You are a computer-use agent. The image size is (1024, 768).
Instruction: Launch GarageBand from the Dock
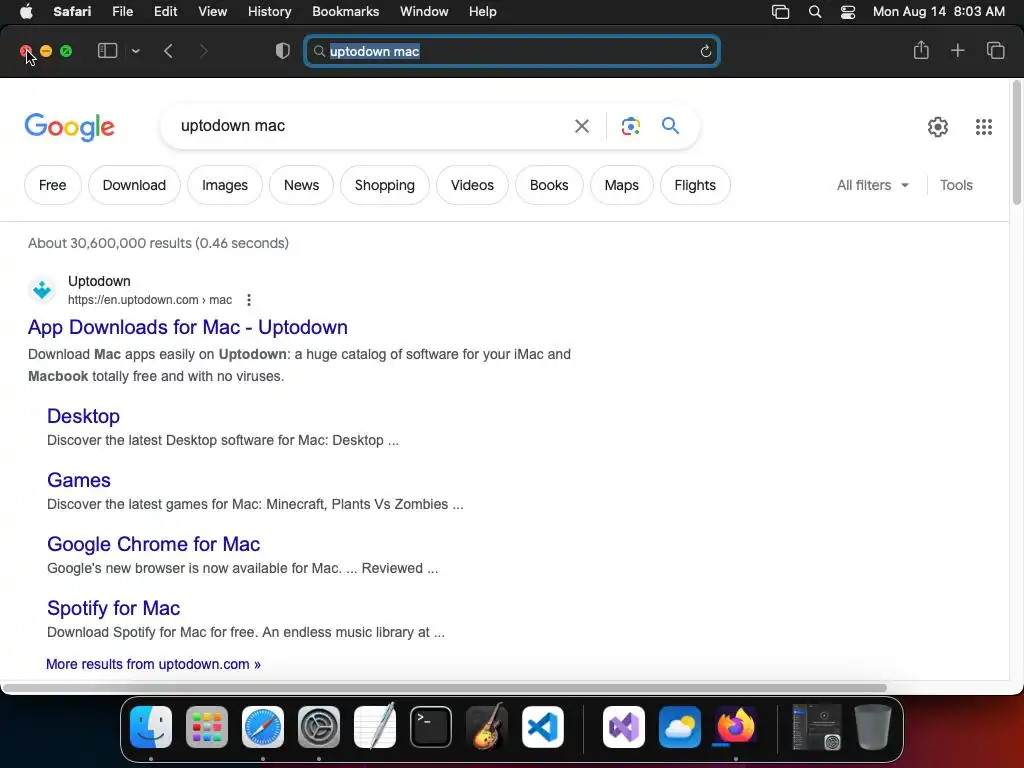click(x=487, y=727)
